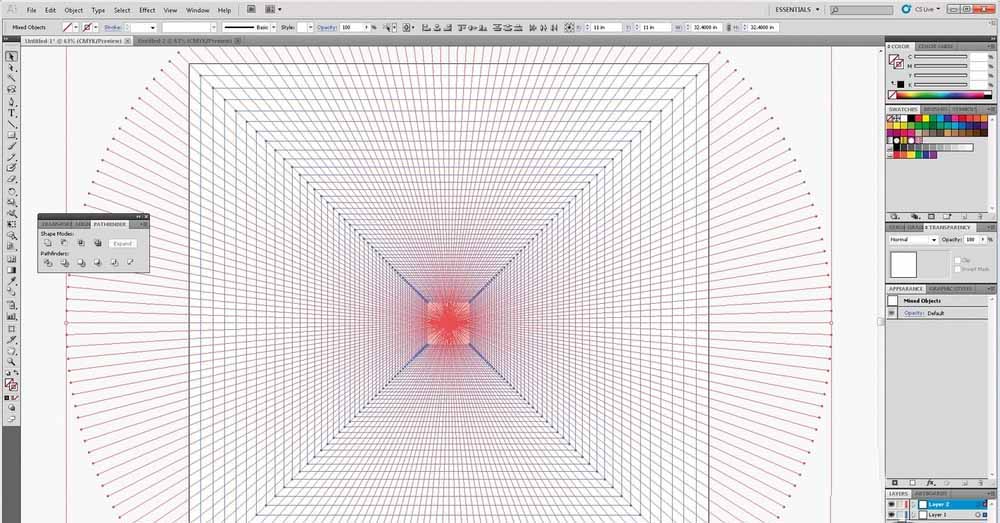The height and width of the screenshot is (523, 1000).
Task: Select the Line Segment tool
Action: (11, 124)
